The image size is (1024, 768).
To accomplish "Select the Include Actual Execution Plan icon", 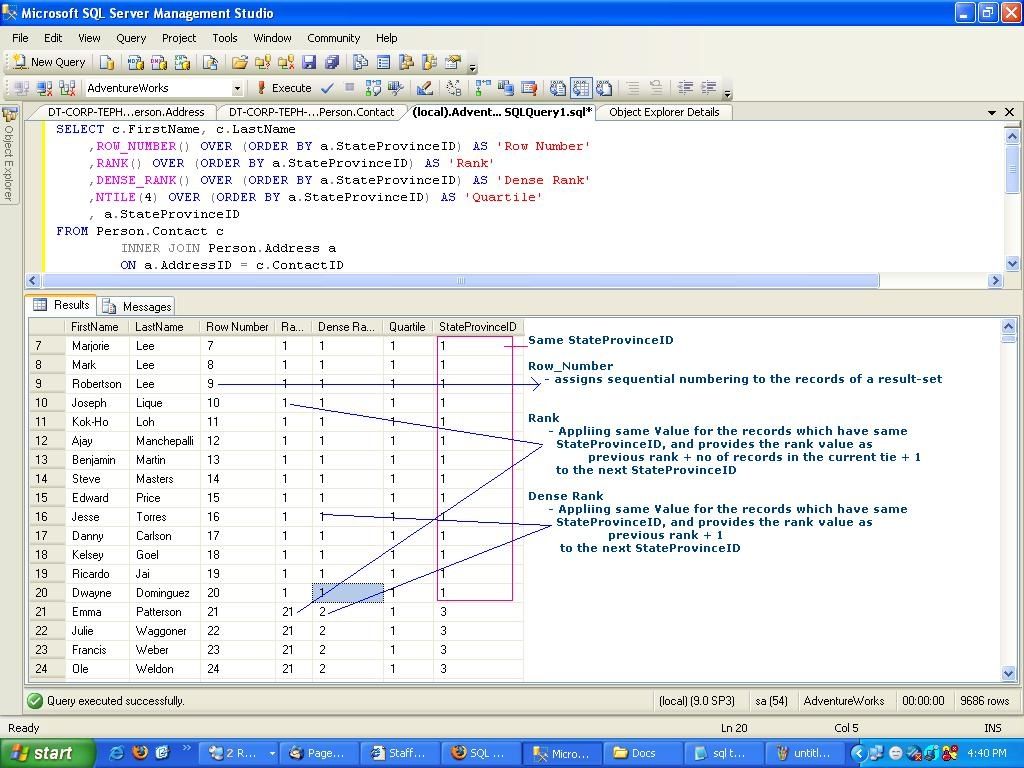I will click(481, 88).
